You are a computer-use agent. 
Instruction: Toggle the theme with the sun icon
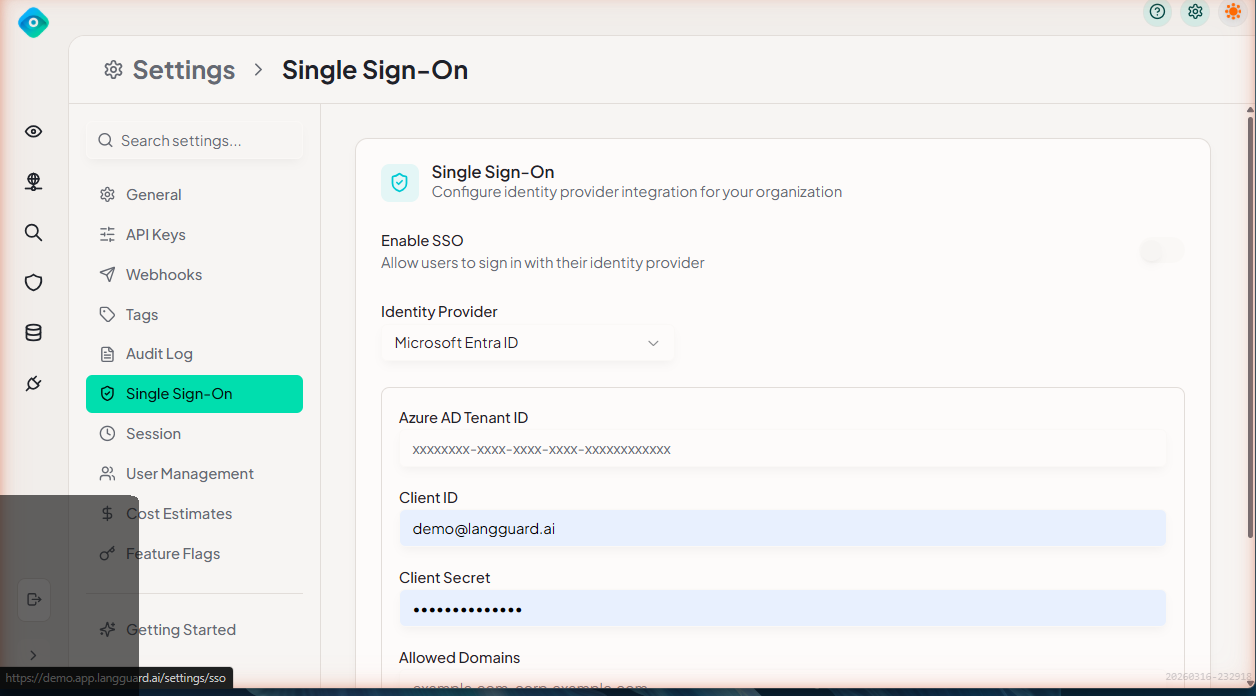(x=1233, y=12)
